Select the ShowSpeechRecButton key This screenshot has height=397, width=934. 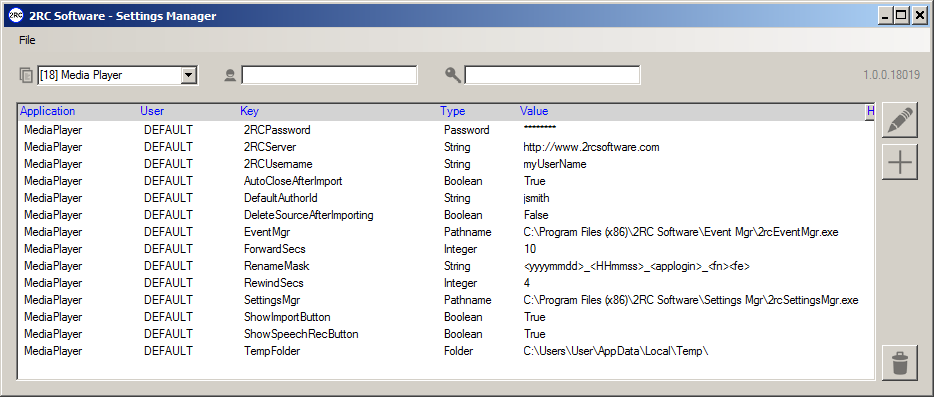pyautogui.click(x=301, y=334)
